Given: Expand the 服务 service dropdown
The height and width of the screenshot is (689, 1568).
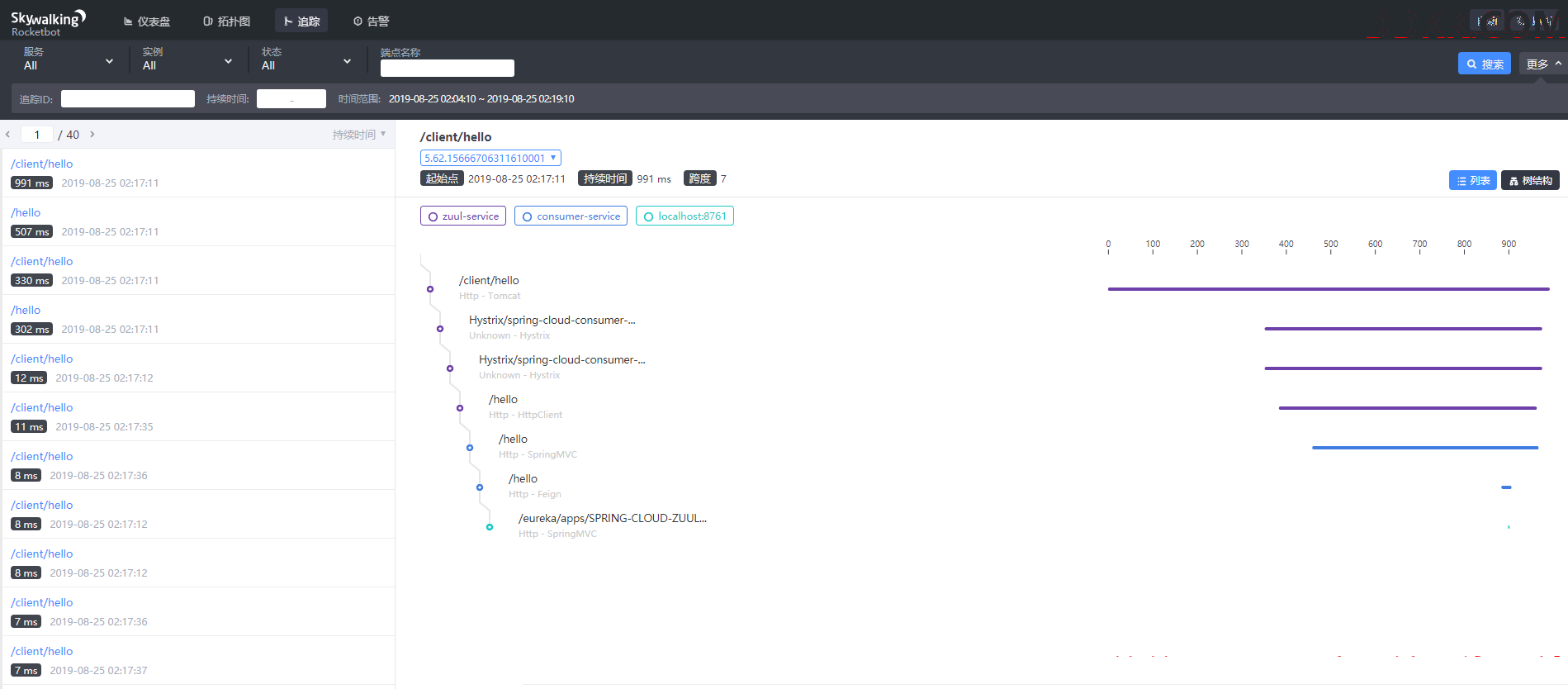Looking at the screenshot, I should (69, 59).
